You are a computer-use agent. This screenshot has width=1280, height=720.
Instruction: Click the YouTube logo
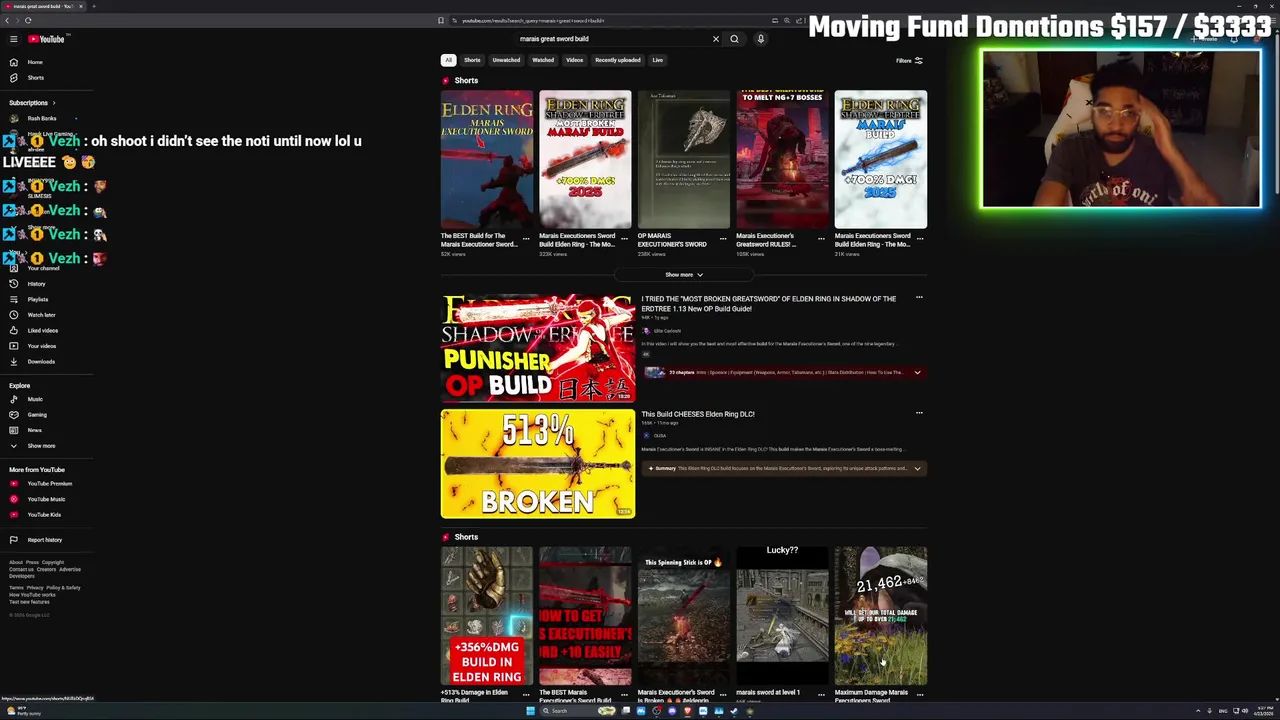tap(46, 39)
